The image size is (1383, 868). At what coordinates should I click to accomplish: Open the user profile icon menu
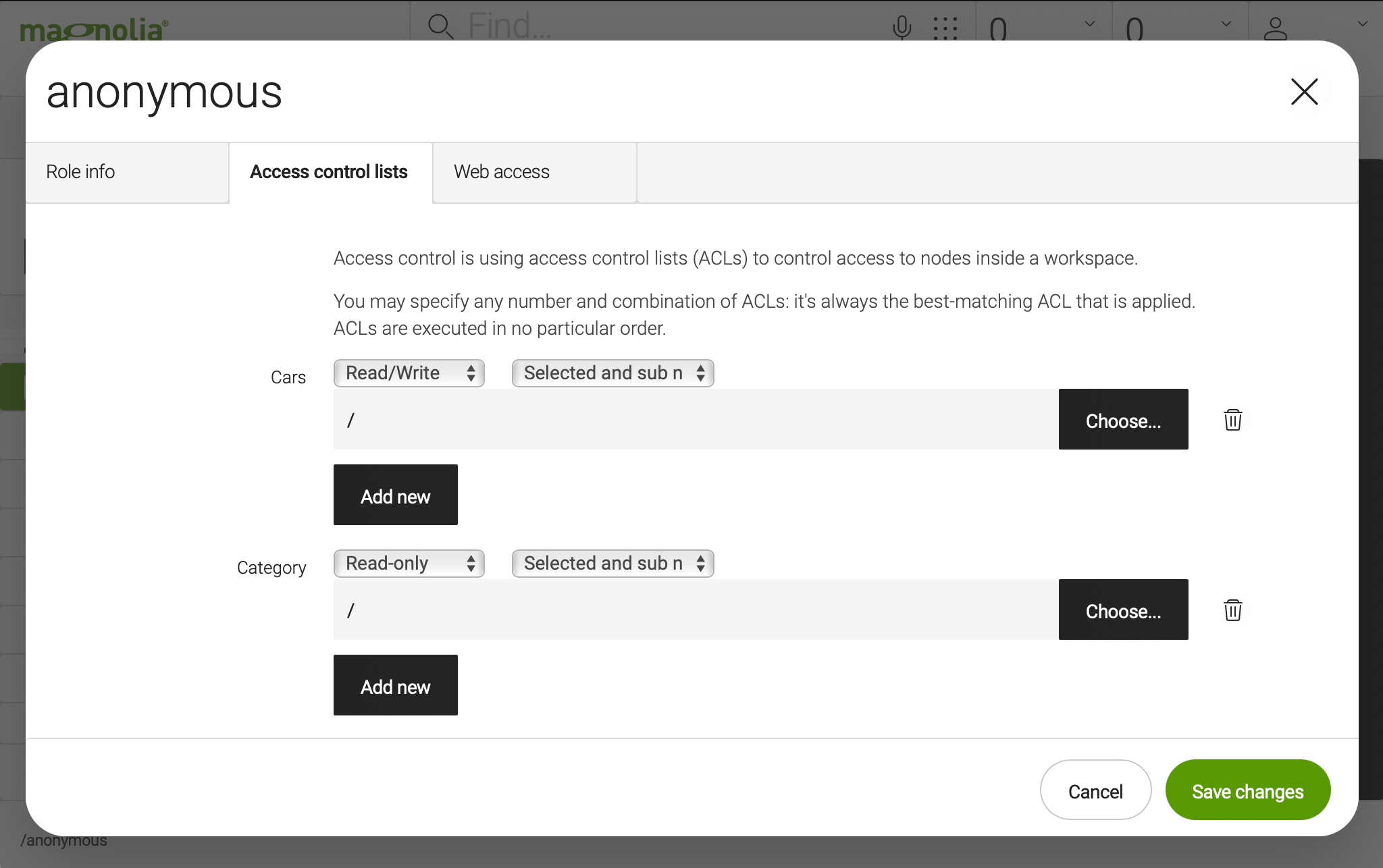coord(1275,28)
